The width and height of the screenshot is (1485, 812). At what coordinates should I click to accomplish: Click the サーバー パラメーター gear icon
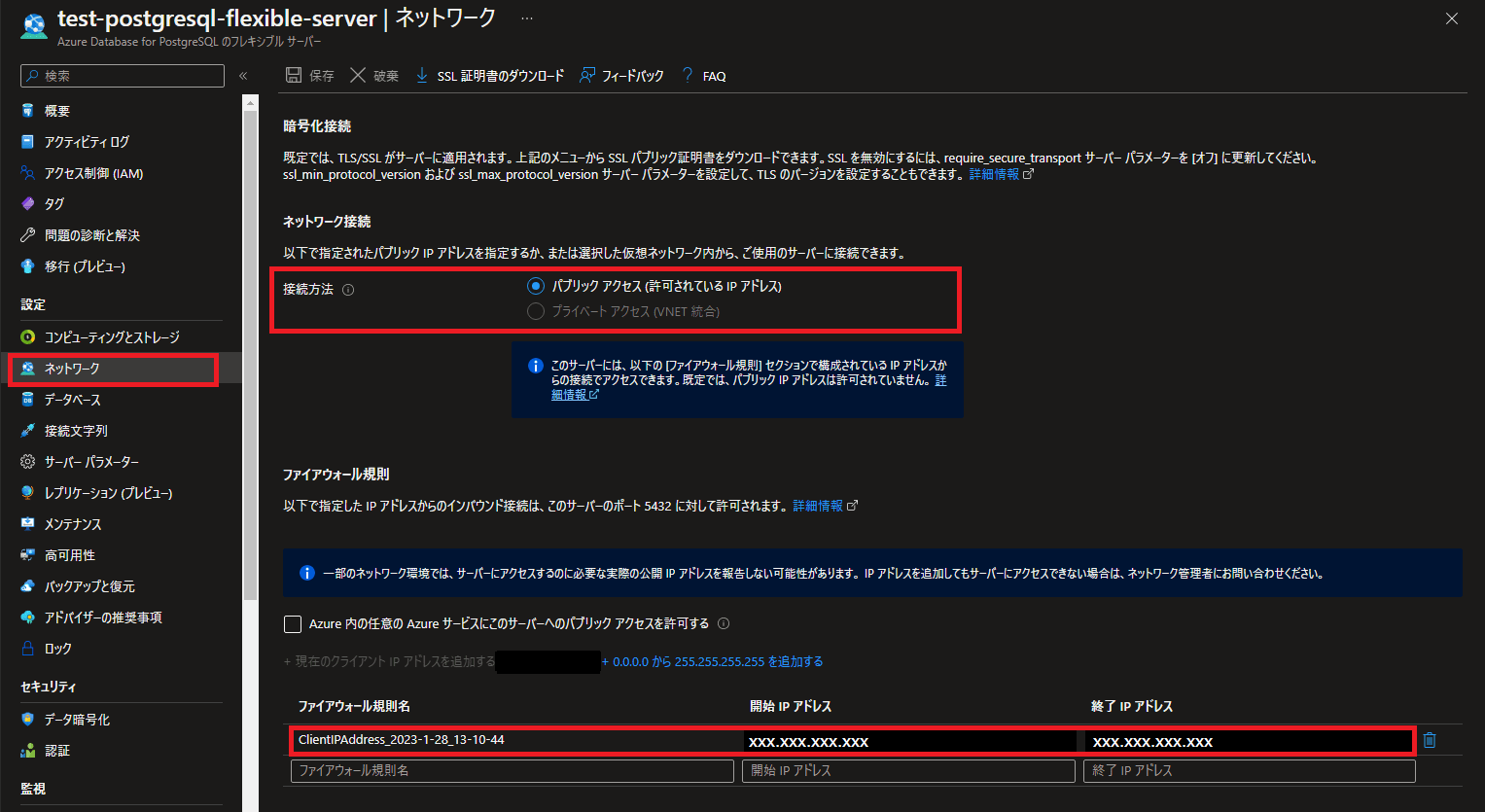coord(27,462)
